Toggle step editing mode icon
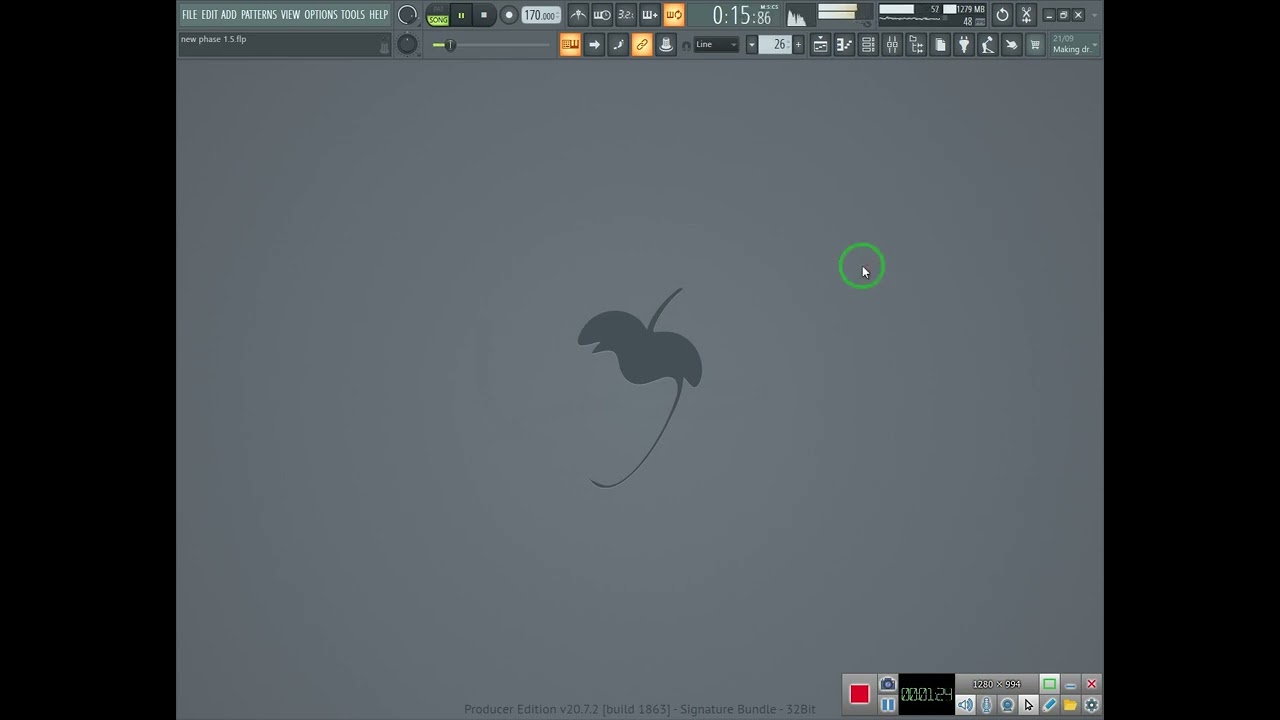 tap(618, 45)
